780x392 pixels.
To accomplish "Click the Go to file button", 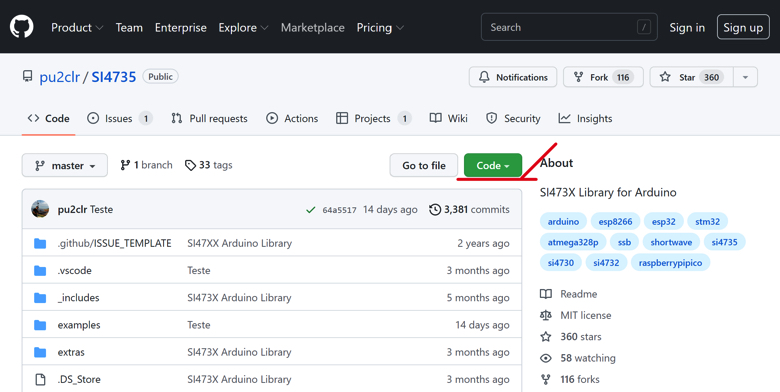I will (x=423, y=165).
